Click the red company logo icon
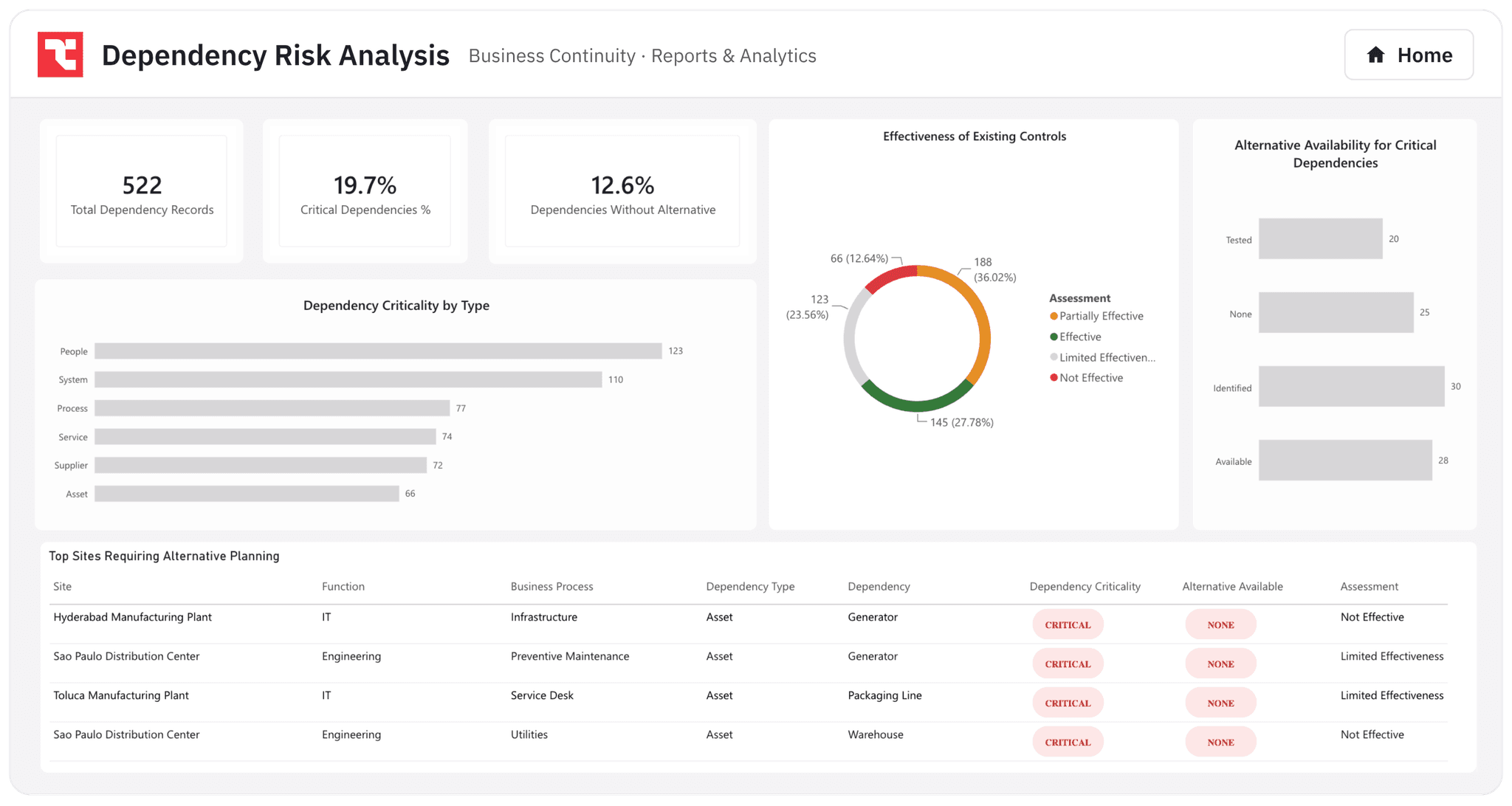The width and height of the screenshot is (1512, 806). click(x=60, y=55)
